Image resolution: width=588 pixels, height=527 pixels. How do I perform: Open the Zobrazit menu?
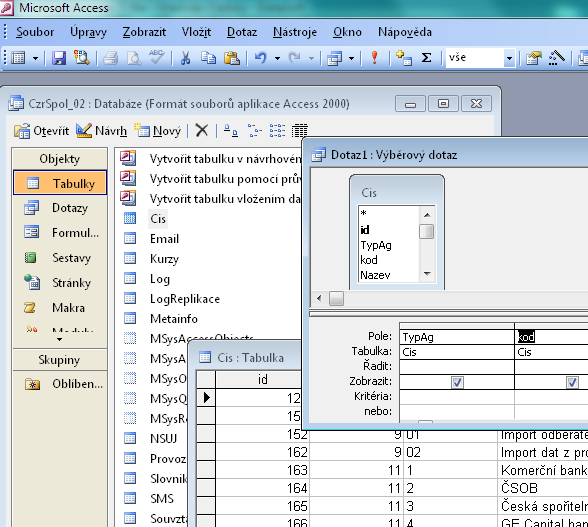144,32
